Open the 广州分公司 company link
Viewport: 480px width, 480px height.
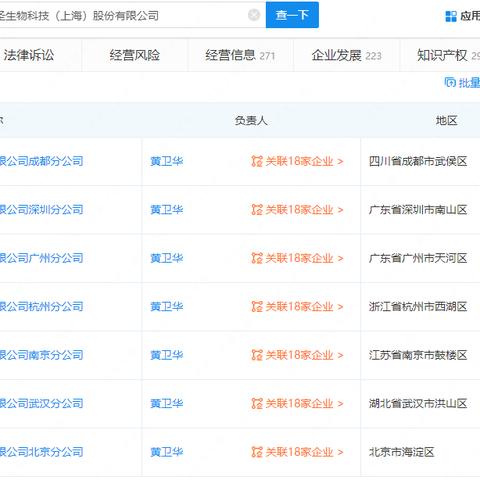pyautogui.click(x=41, y=258)
